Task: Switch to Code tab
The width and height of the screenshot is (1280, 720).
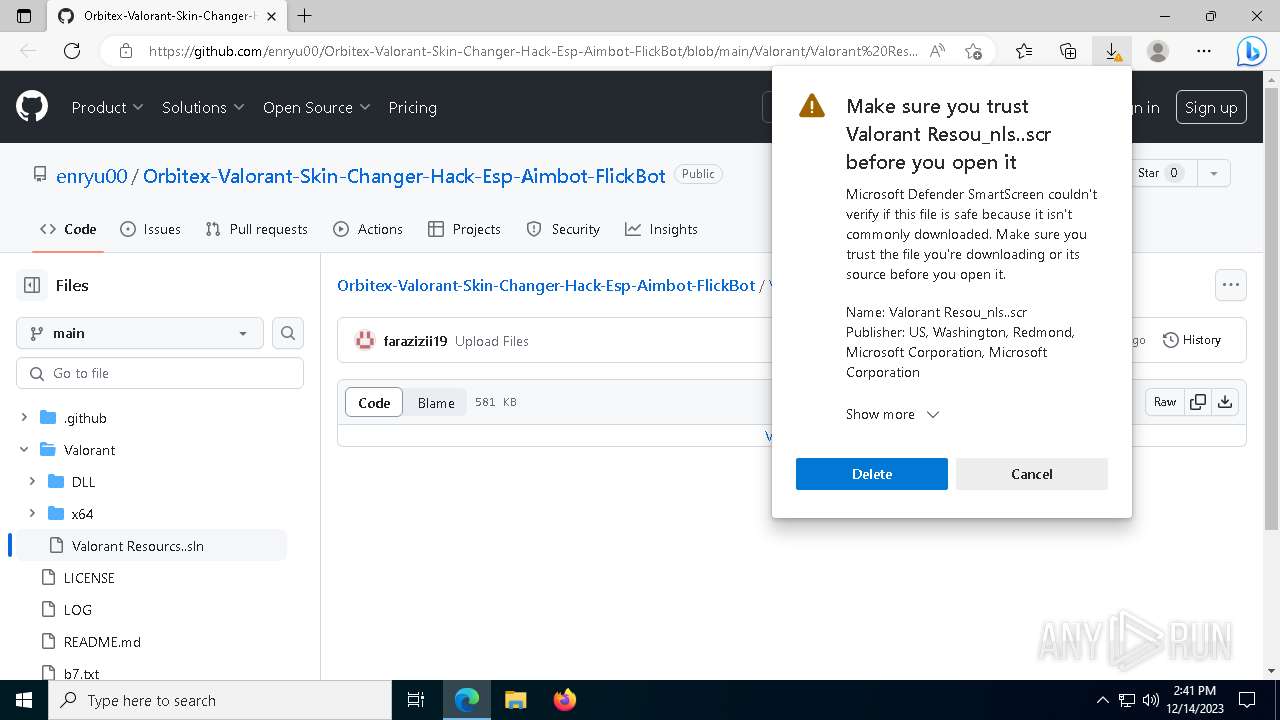Action: [68, 229]
